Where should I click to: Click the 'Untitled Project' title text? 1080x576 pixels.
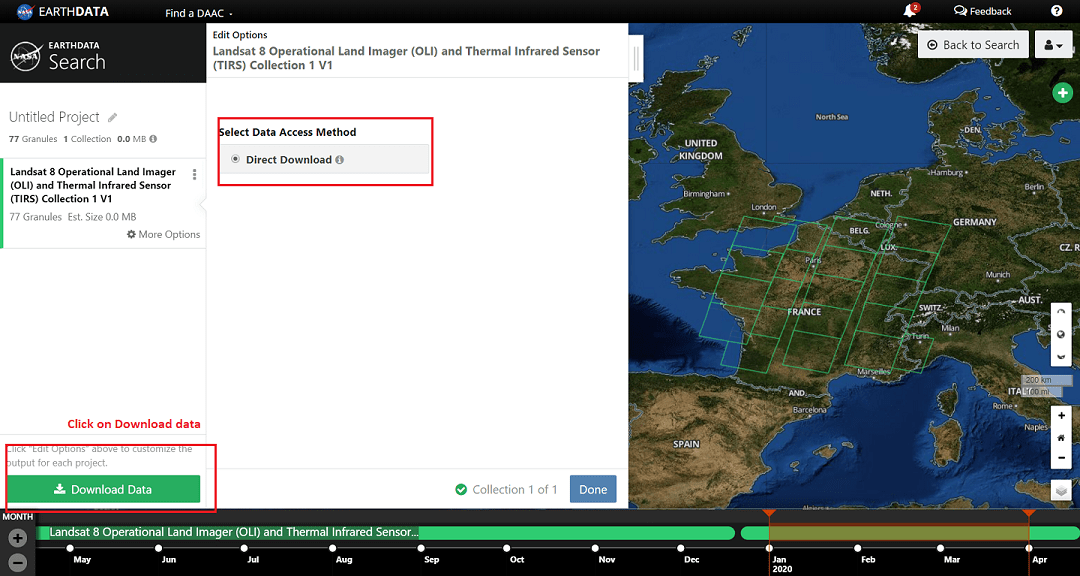(x=54, y=117)
